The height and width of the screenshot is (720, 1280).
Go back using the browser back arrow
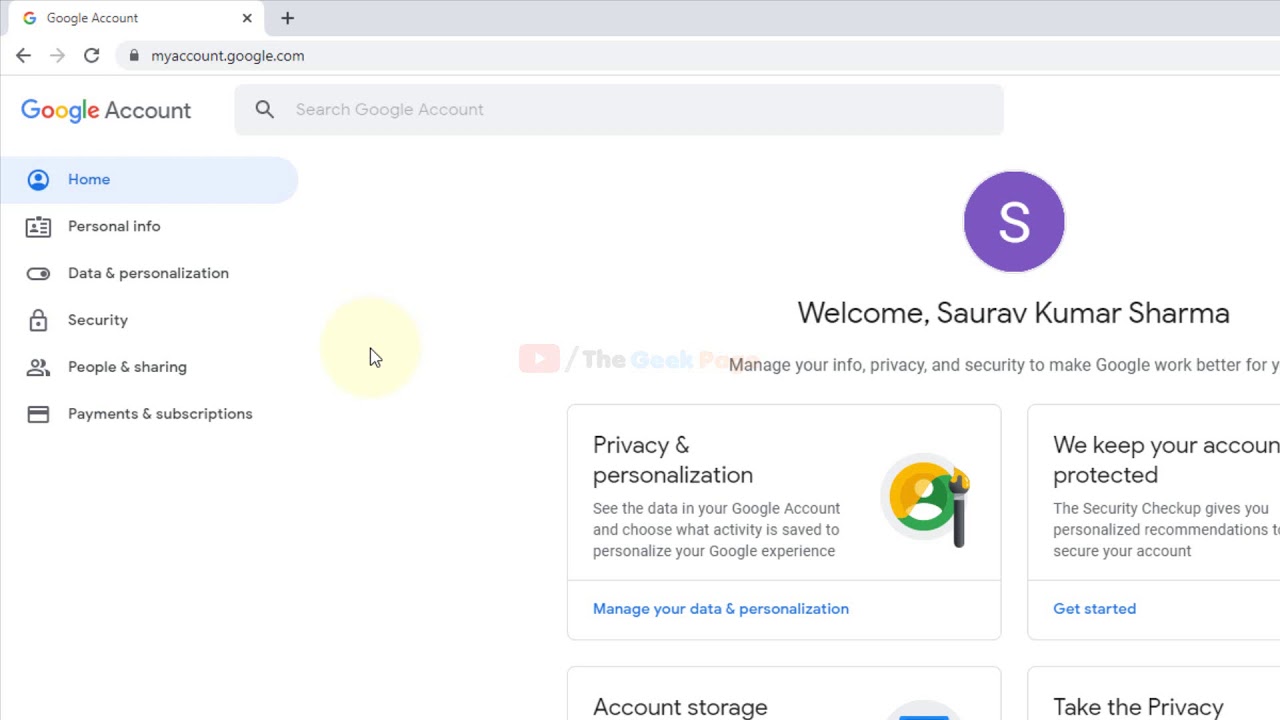[23, 56]
